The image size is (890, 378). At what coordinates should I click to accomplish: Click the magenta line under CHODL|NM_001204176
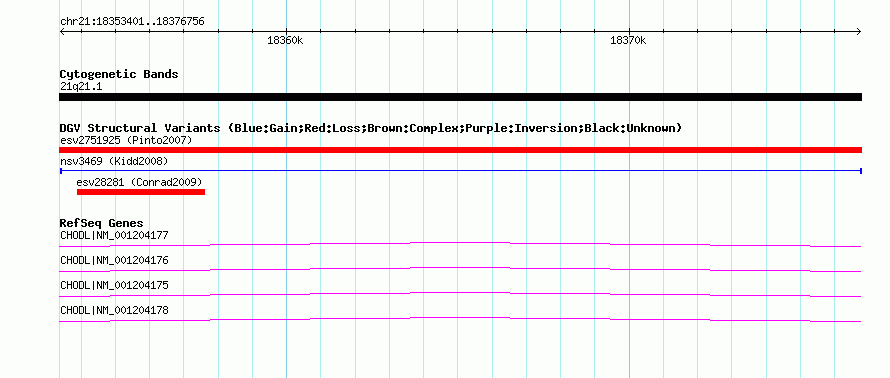[x=460, y=269]
